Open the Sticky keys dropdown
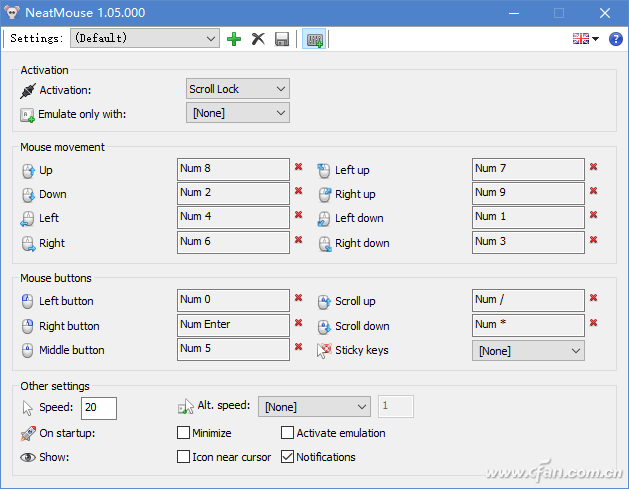This screenshot has height=489, width=629. [x=528, y=351]
